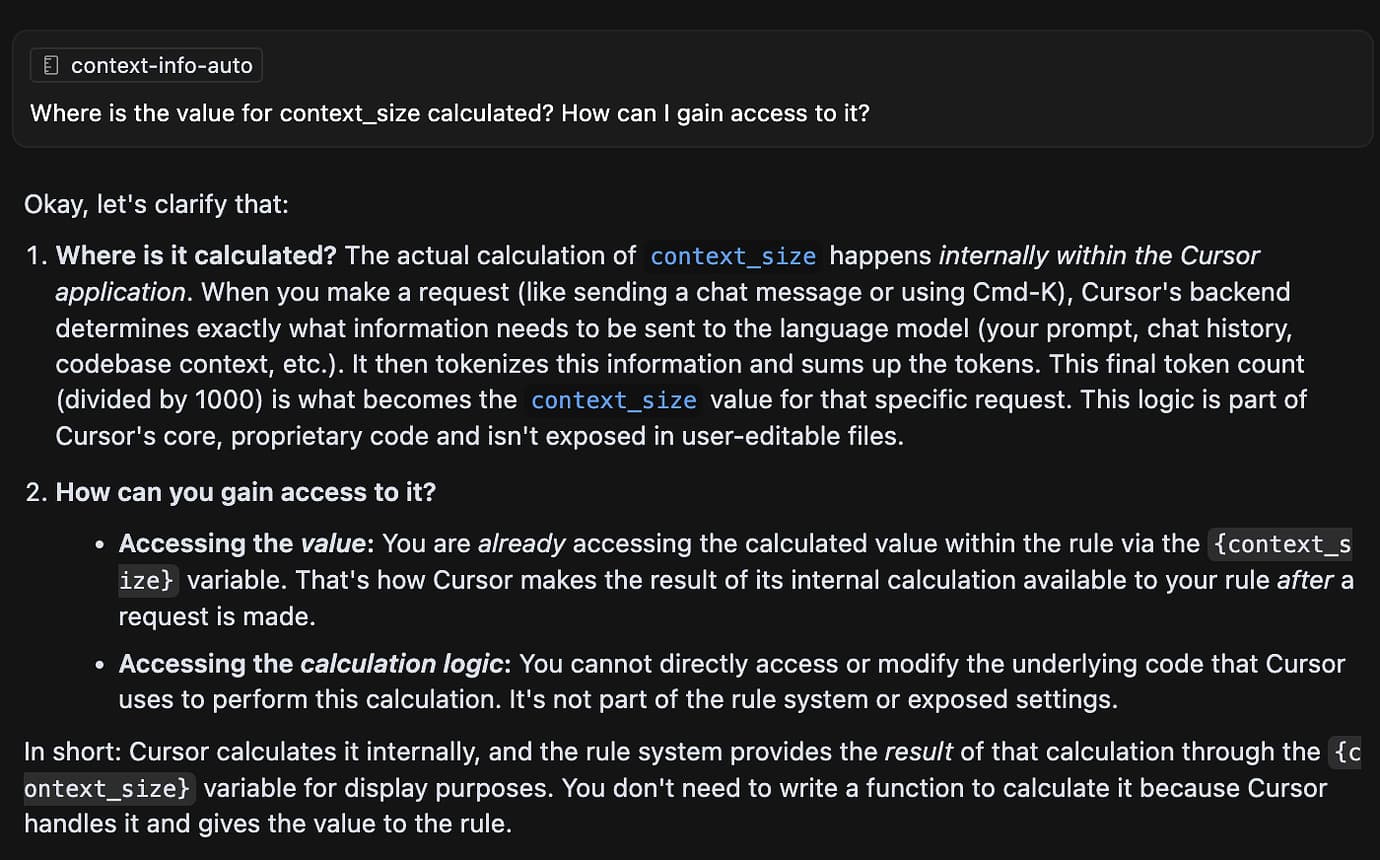This screenshot has width=1380, height=860.
Task: Click the {context_s code fragment in the first bullet
Action: pos(1281,544)
